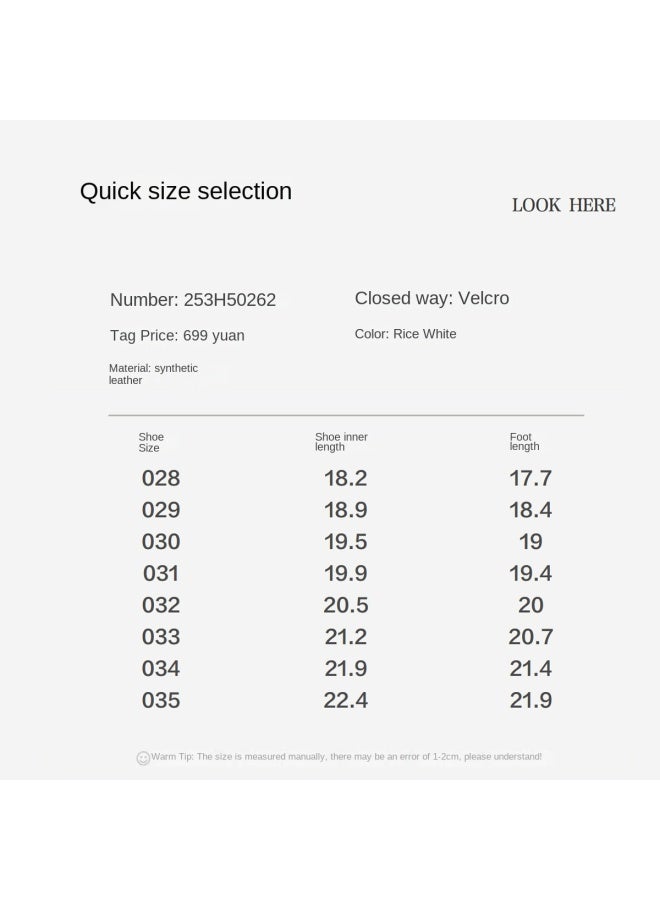Select shoe size 028 row

coord(346,478)
